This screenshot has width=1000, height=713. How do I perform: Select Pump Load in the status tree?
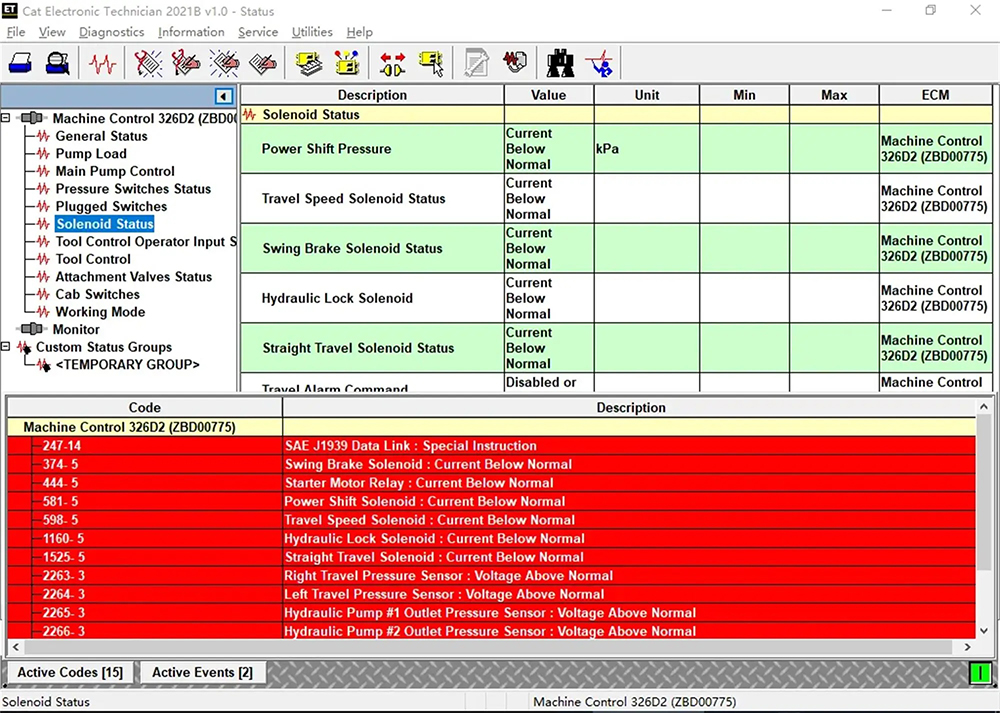tap(90, 154)
